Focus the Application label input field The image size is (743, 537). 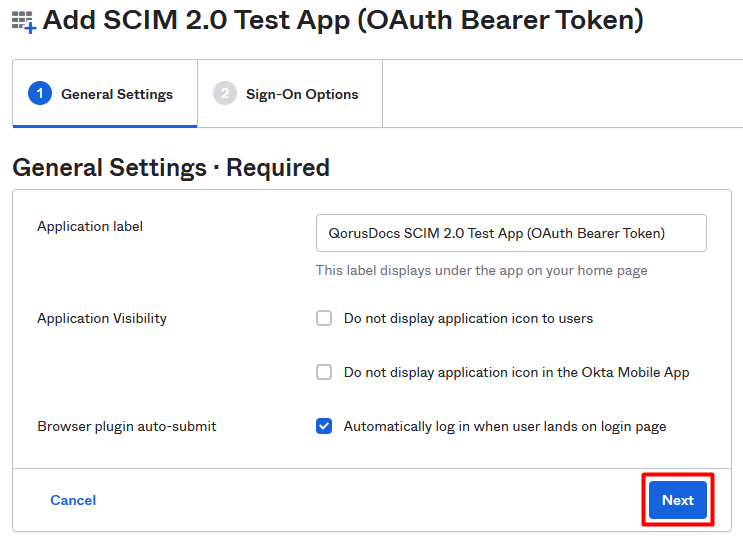511,233
